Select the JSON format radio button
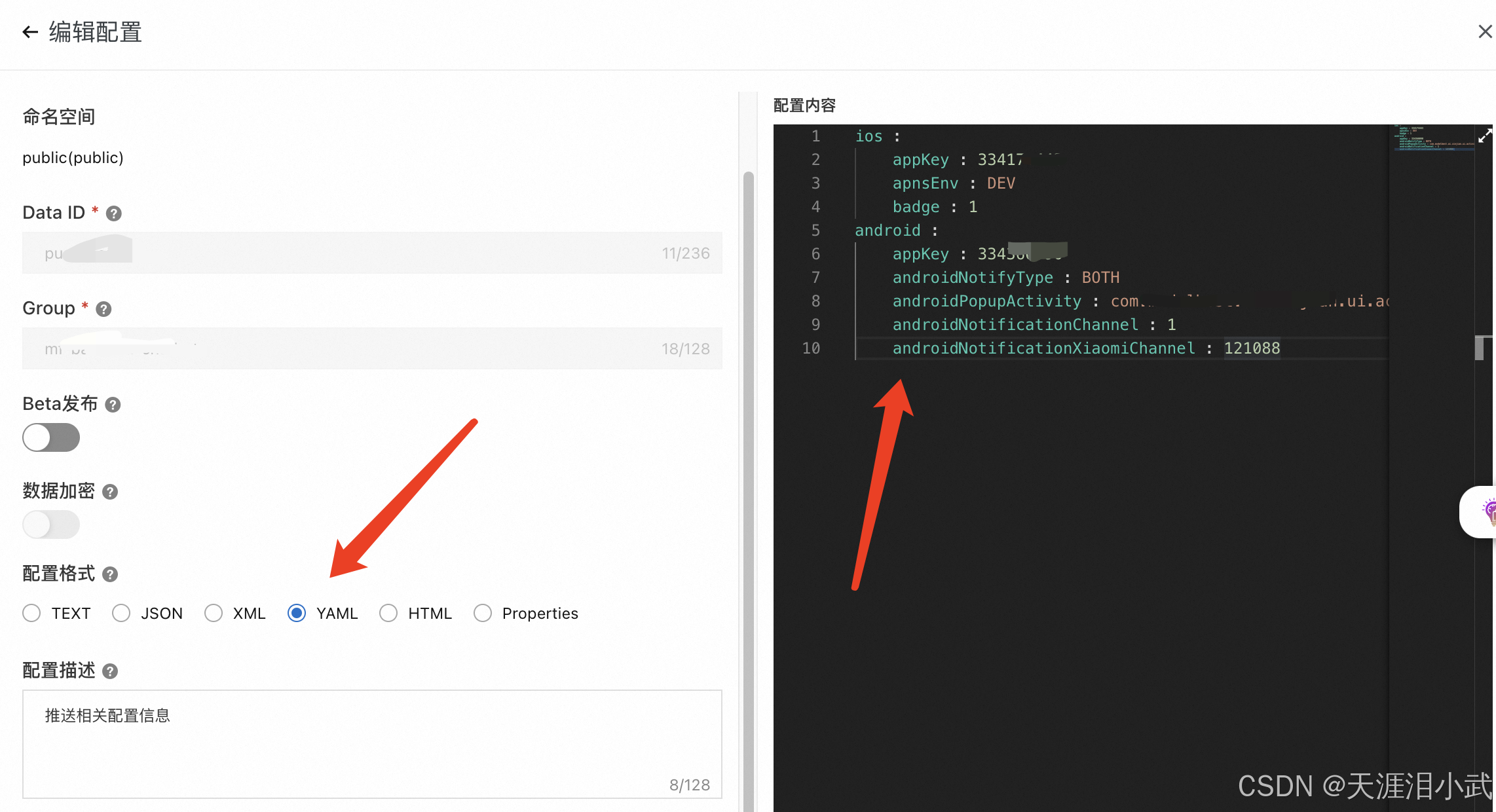Viewport: 1496px width, 812px height. (x=121, y=613)
